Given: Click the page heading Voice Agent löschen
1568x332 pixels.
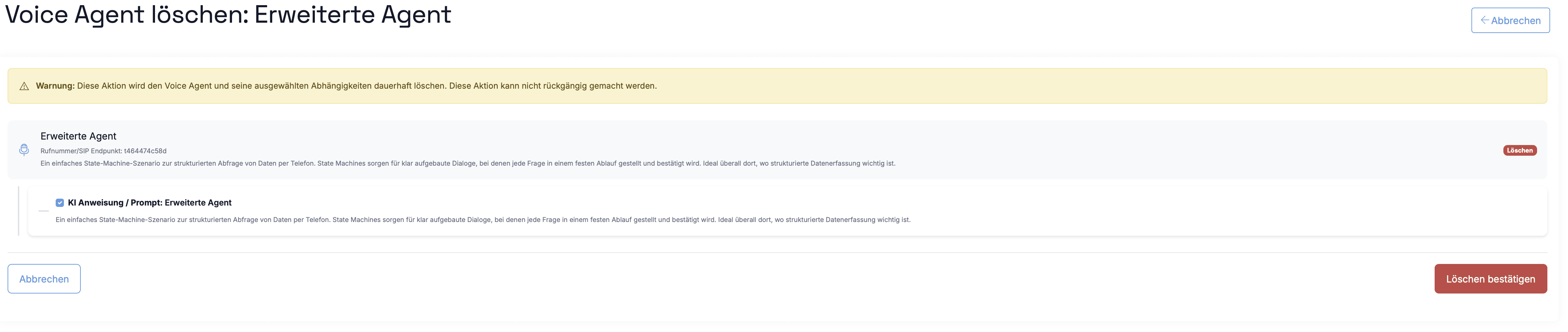Looking at the screenshot, I should (228, 15).
